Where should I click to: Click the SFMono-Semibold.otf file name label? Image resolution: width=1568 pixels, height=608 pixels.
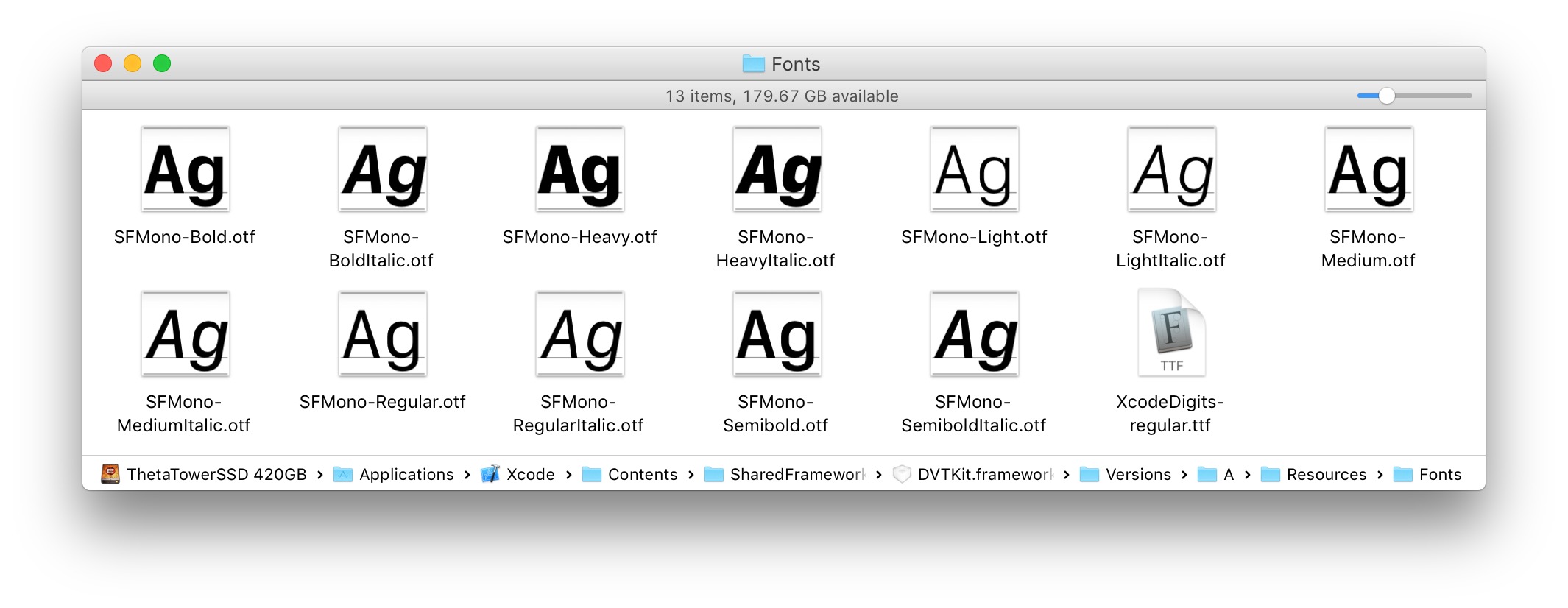776,414
